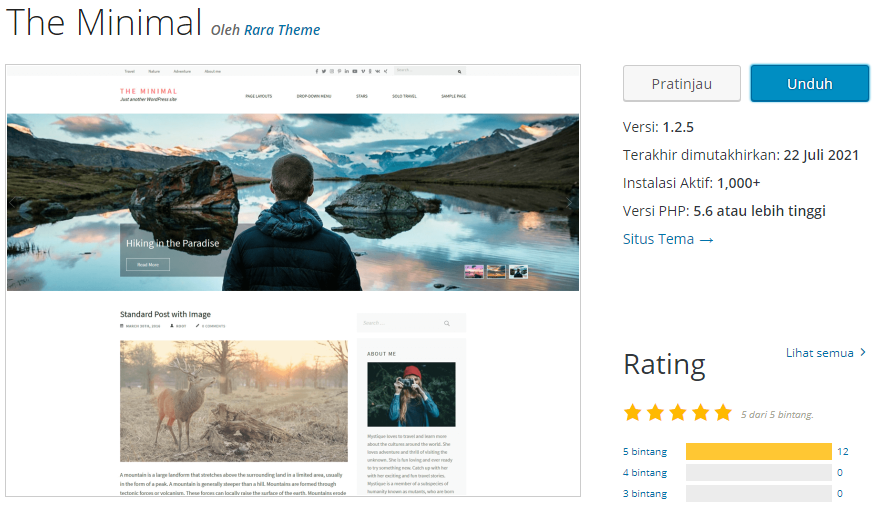Screen dimensions: 877x506
Task: Click the YouTube icon in theme preview
Action: pos(355,71)
